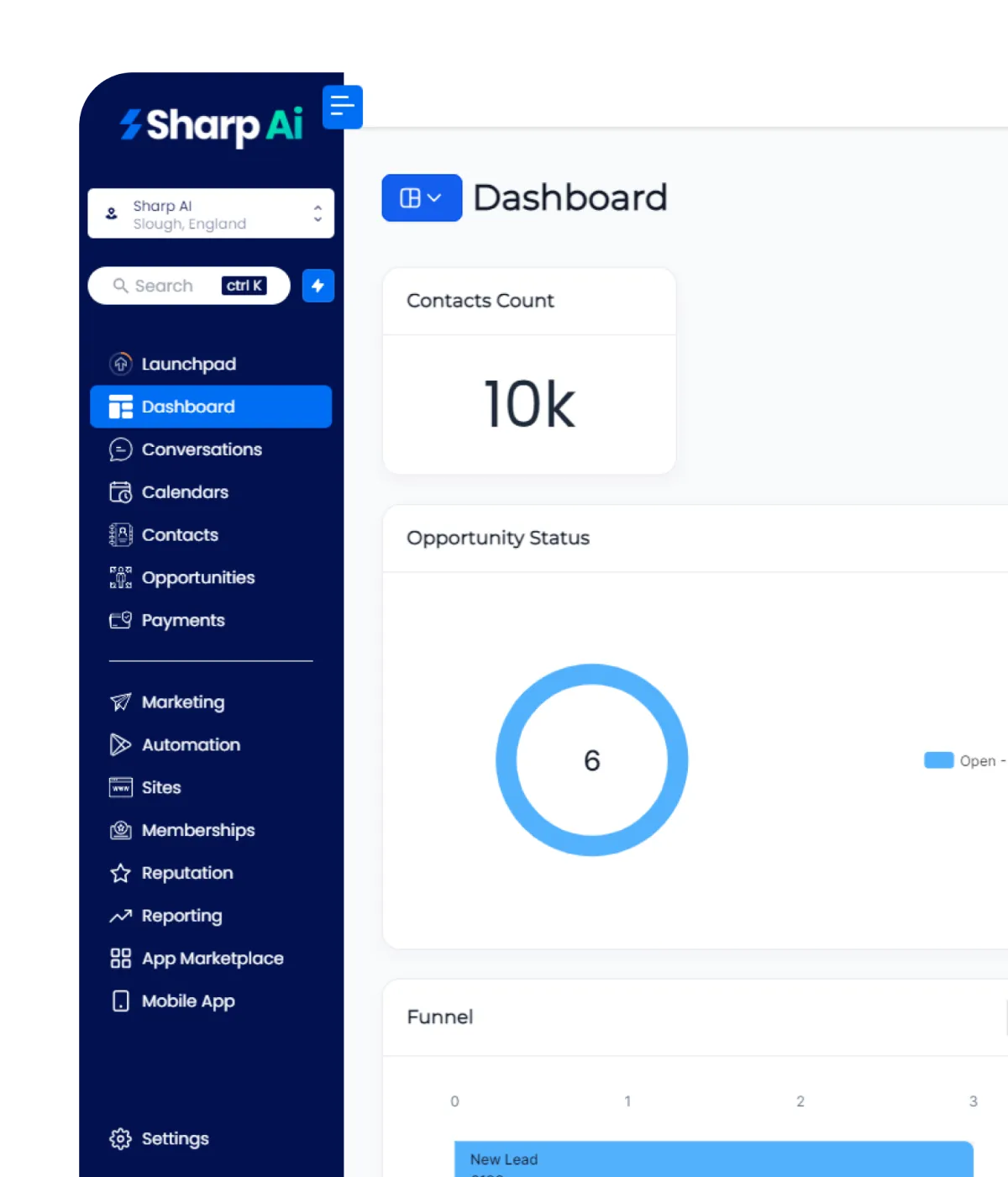Screen dimensions: 1008x1177
Task: Click the Marketing paper plane icon
Action: (121, 702)
